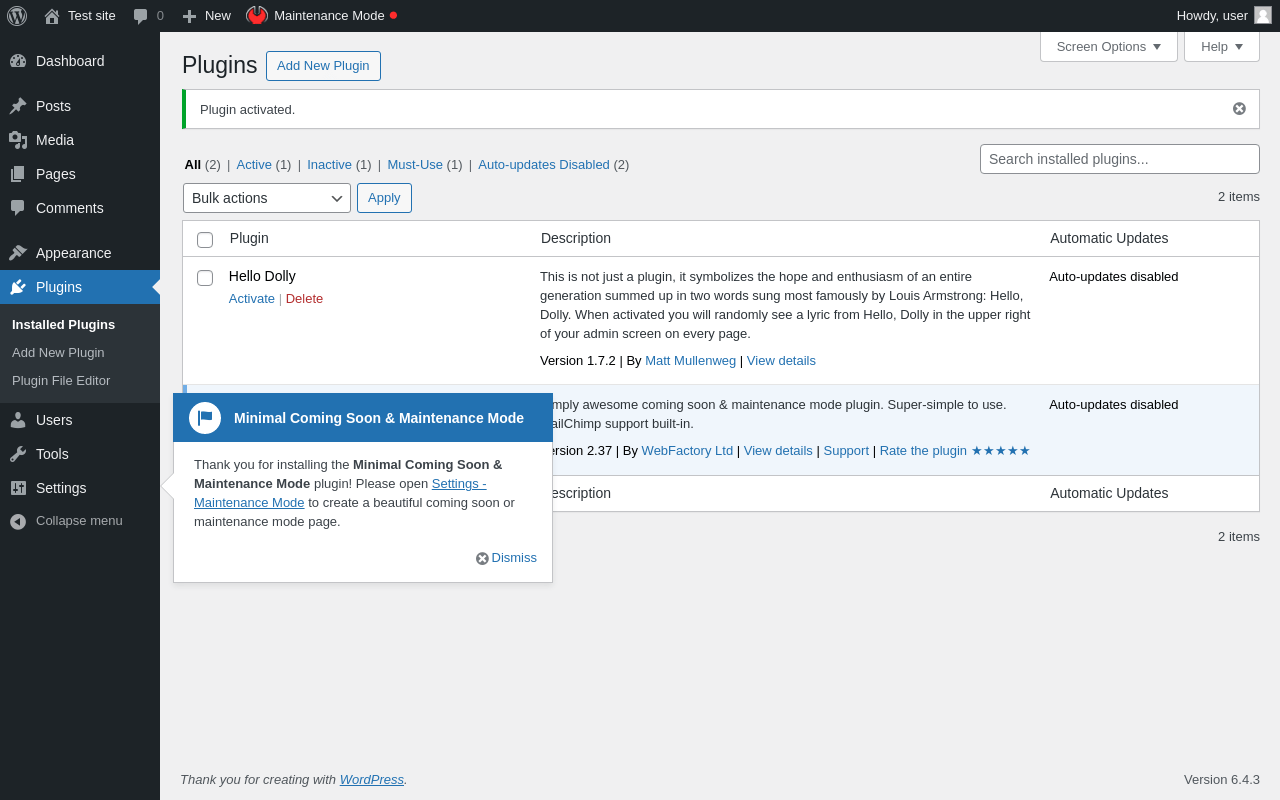
Task: Open the Bulk actions dropdown
Action: [x=267, y=198]
